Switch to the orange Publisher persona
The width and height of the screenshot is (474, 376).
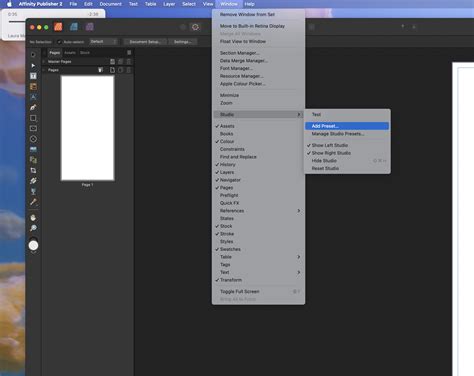[x=58, y=27]
